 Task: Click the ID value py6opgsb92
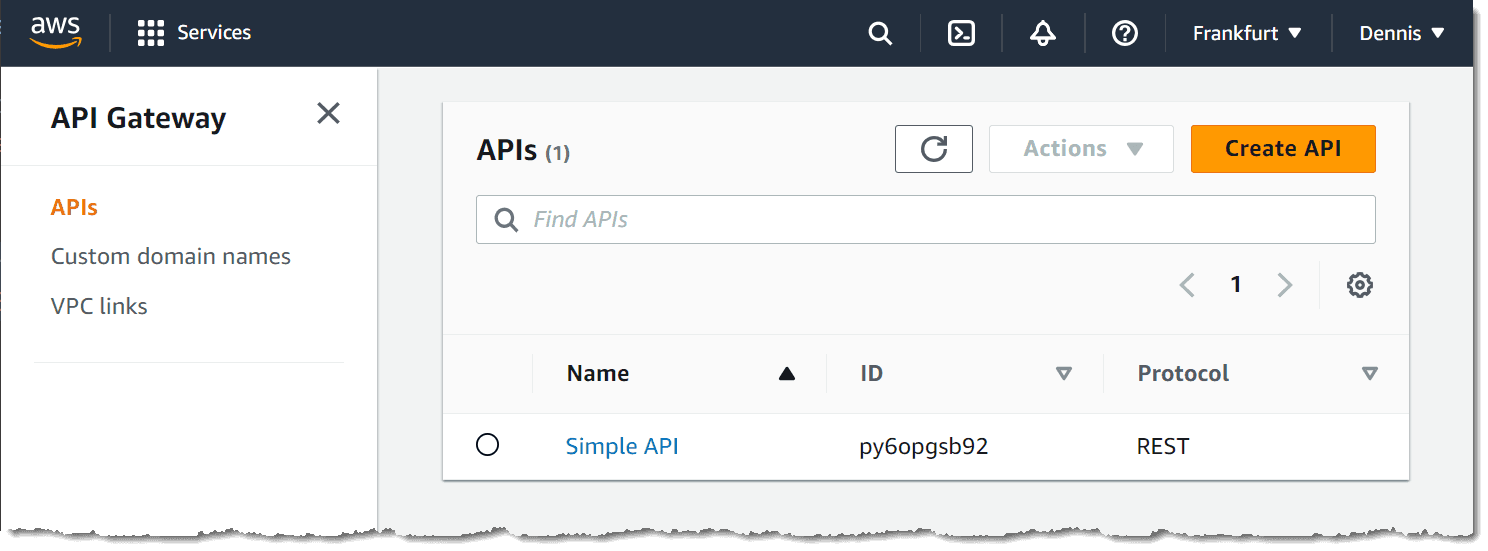(924, 446)
